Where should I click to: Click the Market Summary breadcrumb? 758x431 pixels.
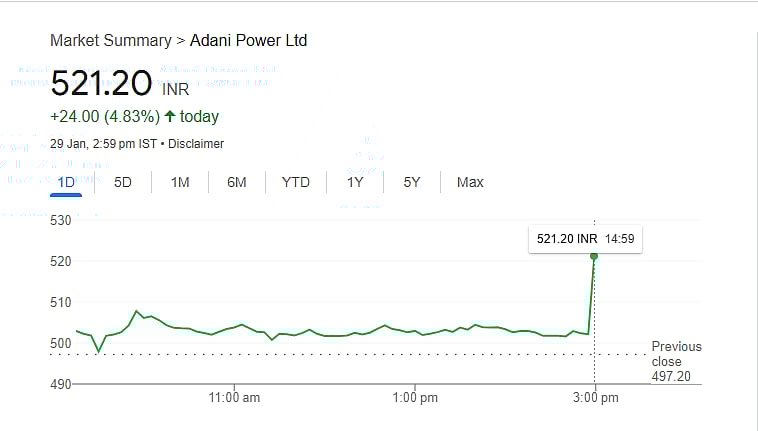pyautogui.click(x=110, y=41)
